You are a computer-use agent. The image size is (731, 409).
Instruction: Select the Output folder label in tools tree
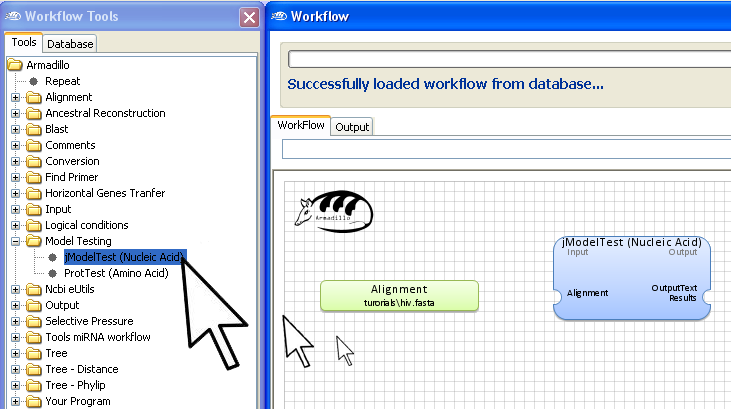click(x=62, y=305)
